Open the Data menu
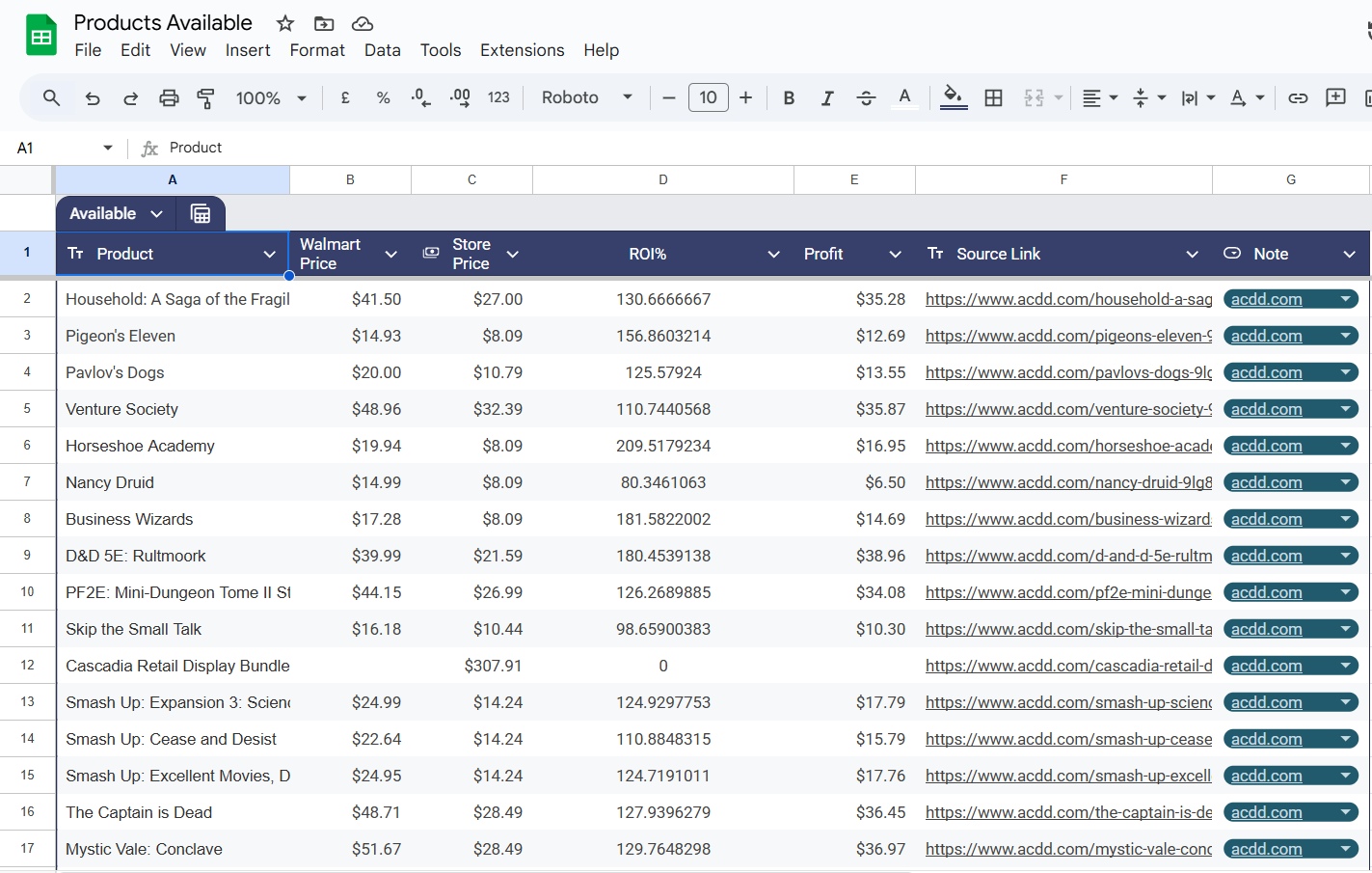Screen dimensions: 1372x873 (382, 50)
